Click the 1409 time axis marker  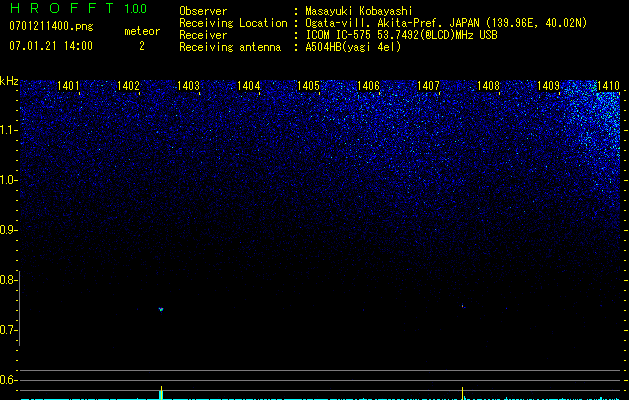548,86
